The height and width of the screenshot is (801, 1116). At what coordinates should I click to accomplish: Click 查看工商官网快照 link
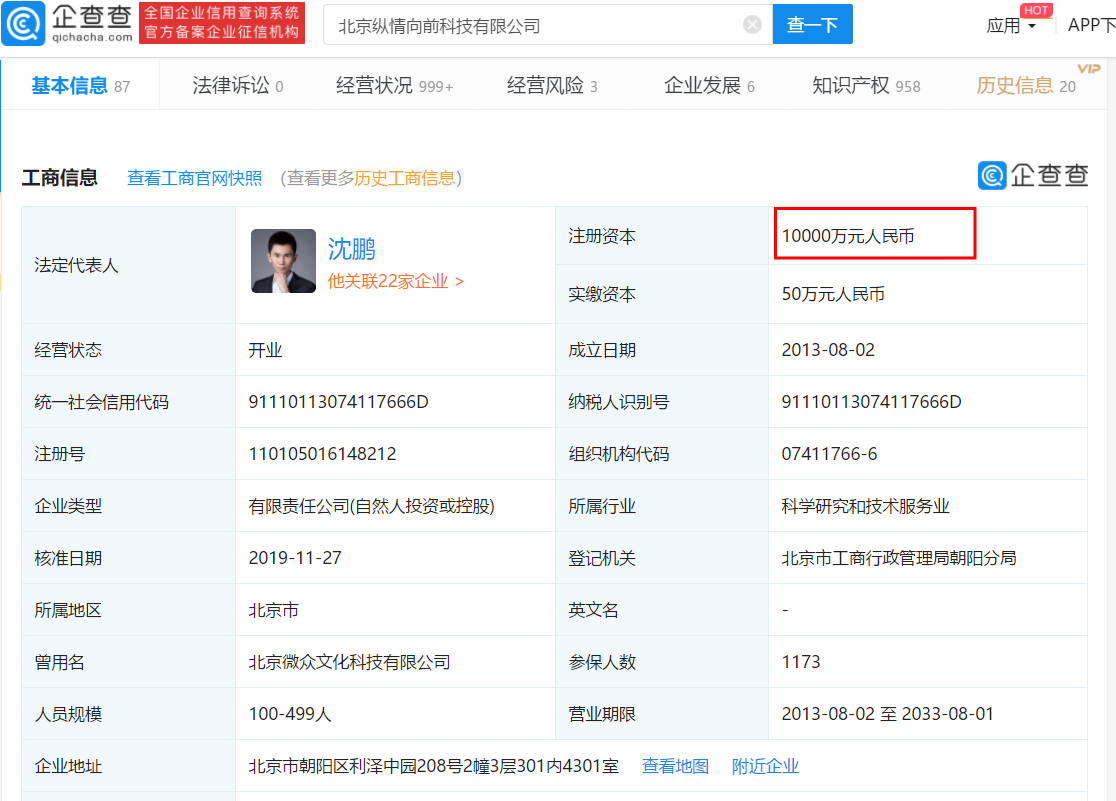(x=194, y=178)
